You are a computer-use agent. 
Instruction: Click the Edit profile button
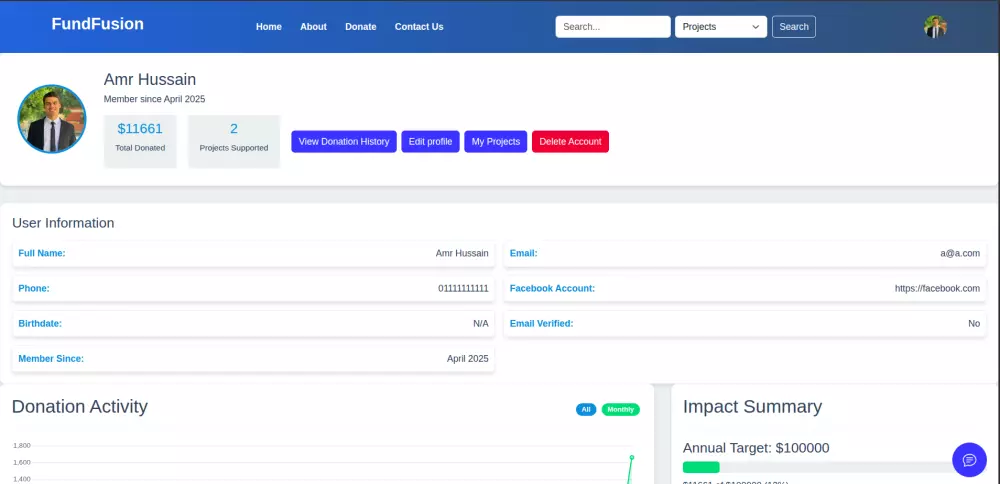click(x=430, y=142)
